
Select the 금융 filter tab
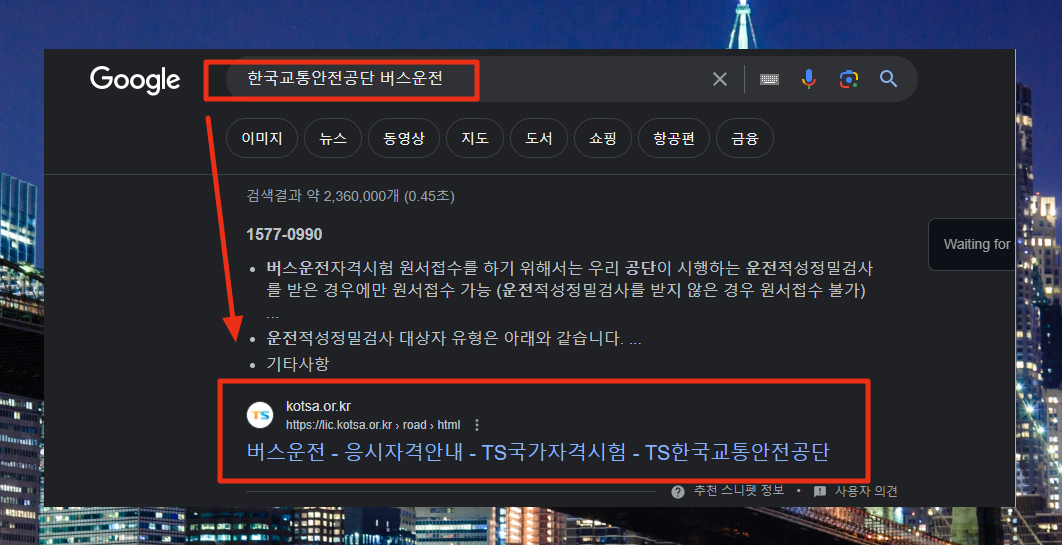[745, 138]
